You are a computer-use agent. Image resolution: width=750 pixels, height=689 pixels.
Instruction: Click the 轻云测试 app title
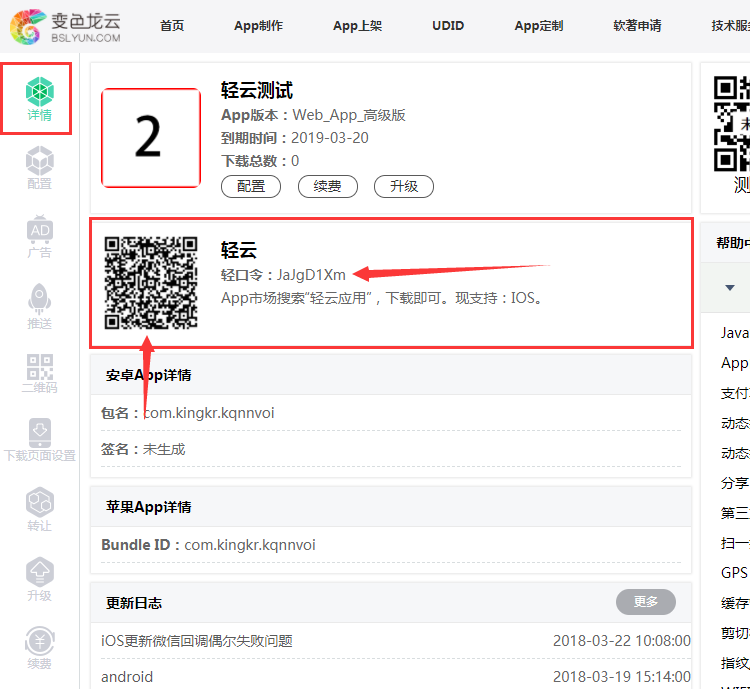pos(257,90)
